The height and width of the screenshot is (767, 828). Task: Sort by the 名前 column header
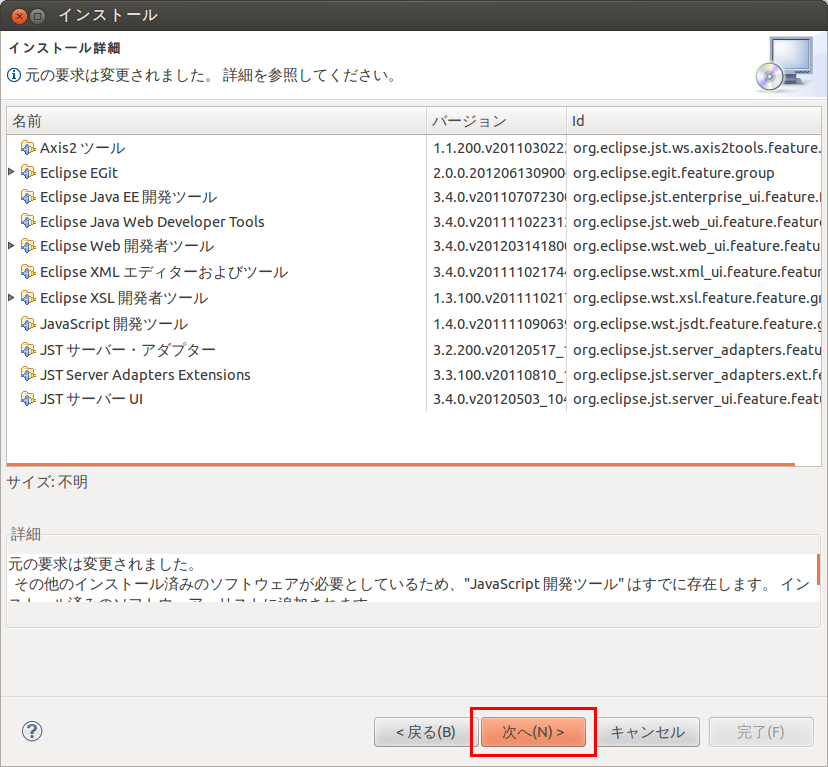(217, 121)
